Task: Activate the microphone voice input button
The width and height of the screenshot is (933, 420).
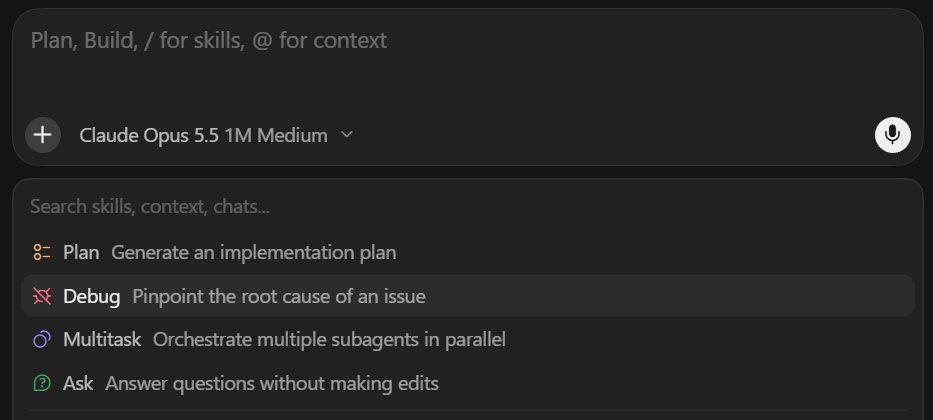Action: pyautogui.click(x=893, y=135)
